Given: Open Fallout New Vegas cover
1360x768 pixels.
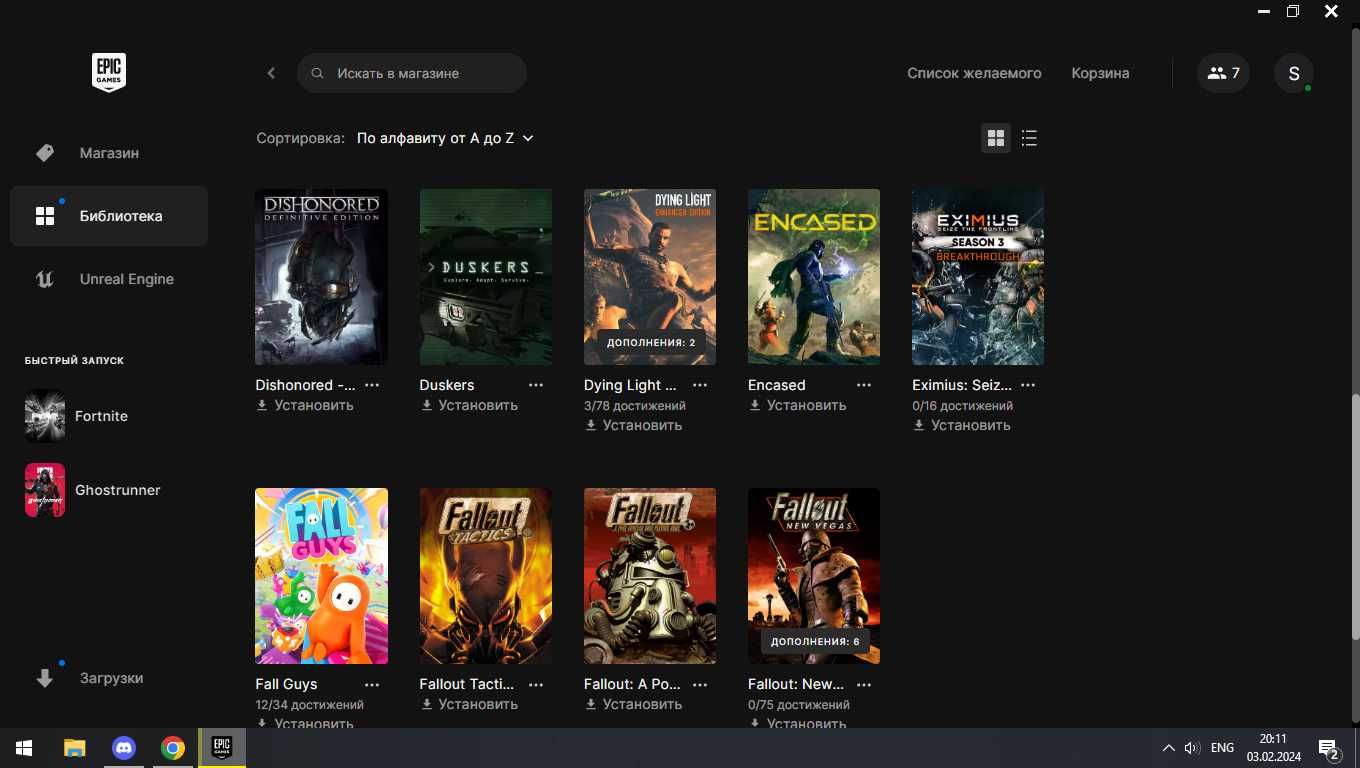Looking at the screenshot, I should pyautogui.click(x=813, y=576).
